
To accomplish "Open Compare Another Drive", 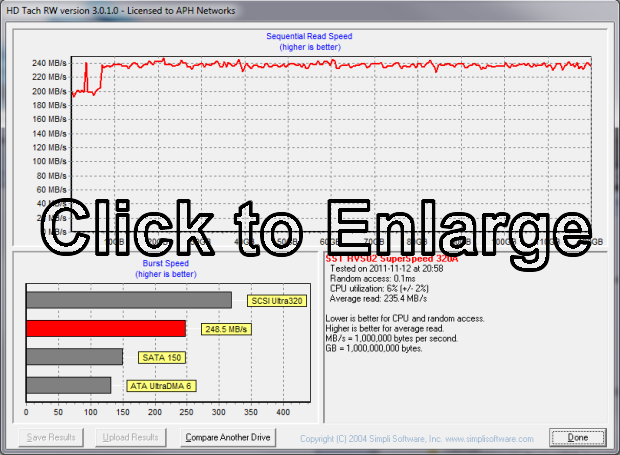I will pyautogui.click(x=227, y=437).
